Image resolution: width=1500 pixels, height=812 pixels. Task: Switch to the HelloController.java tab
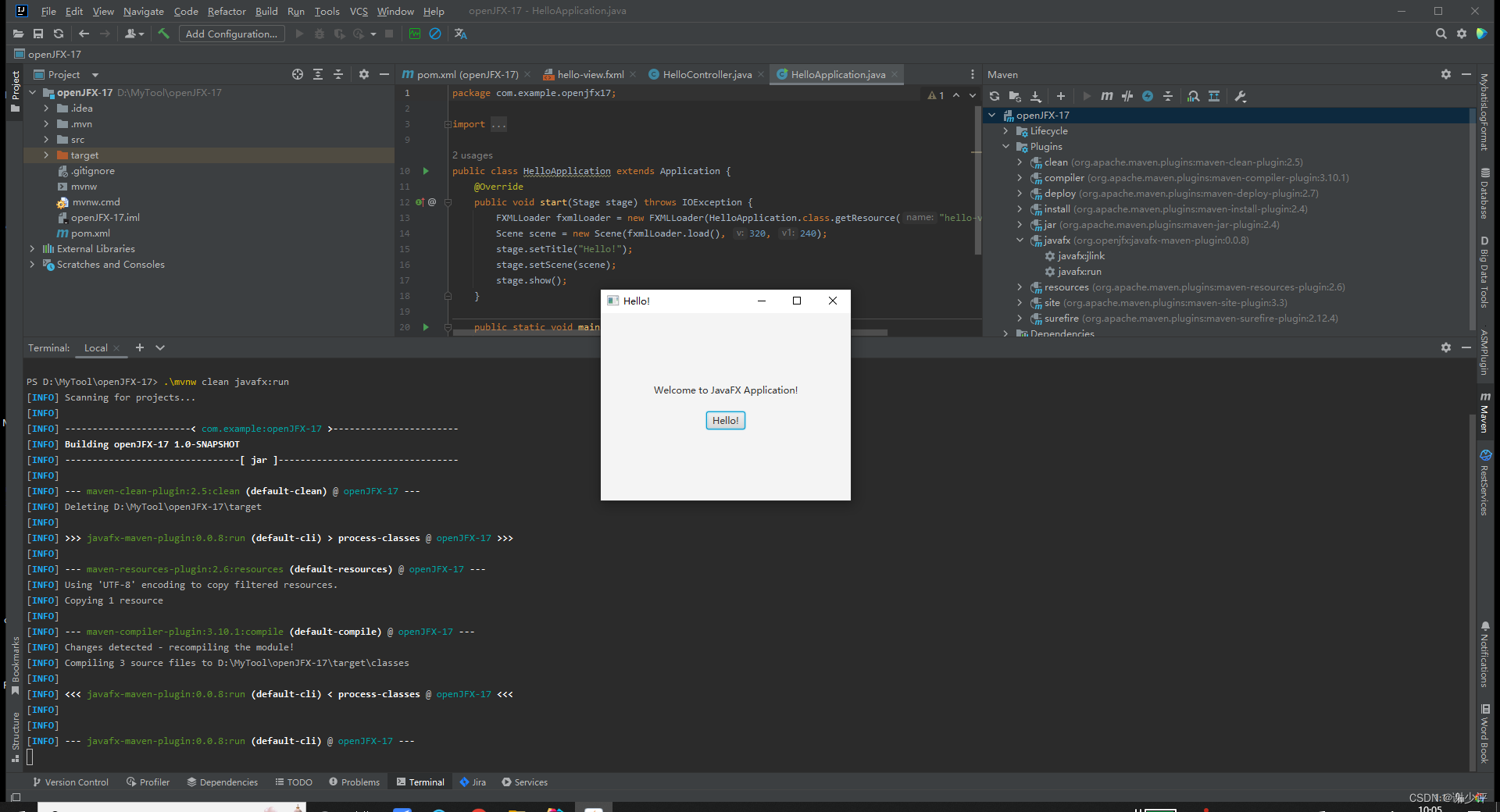click(x=706, y=75)
